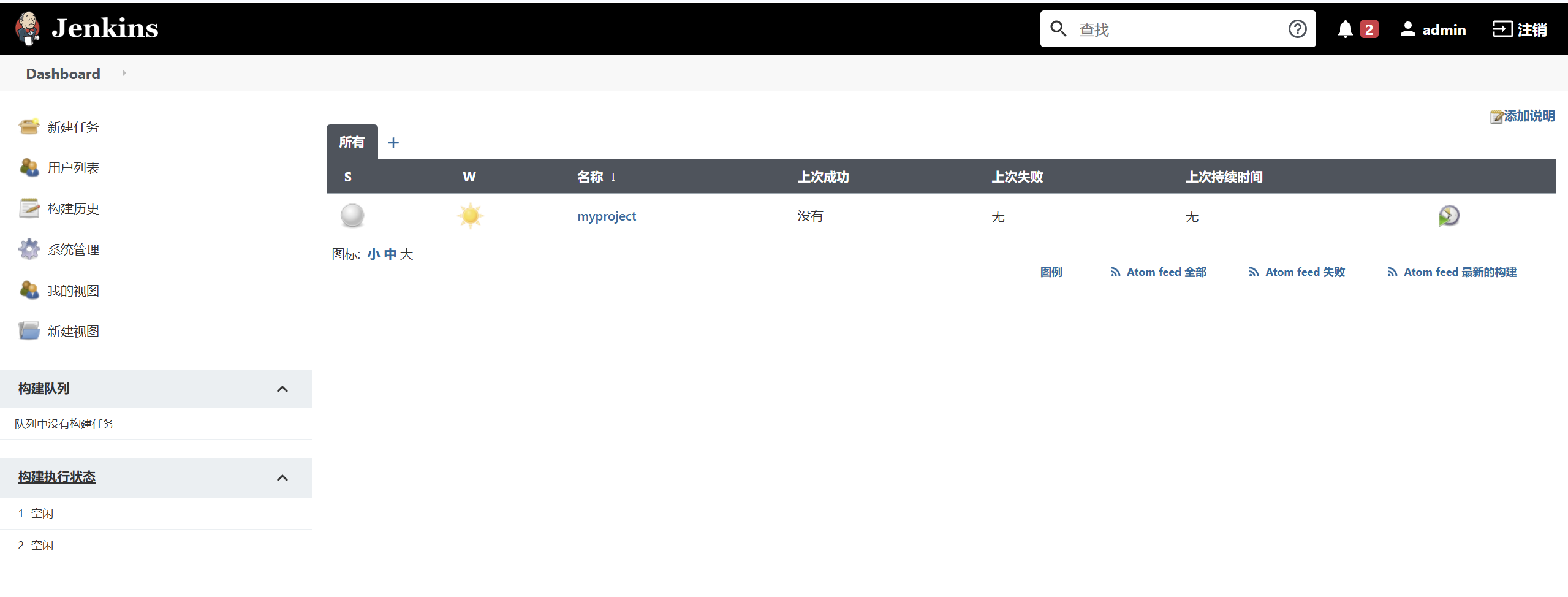Click myproject last failure cell 无

(x=998, y=216)
